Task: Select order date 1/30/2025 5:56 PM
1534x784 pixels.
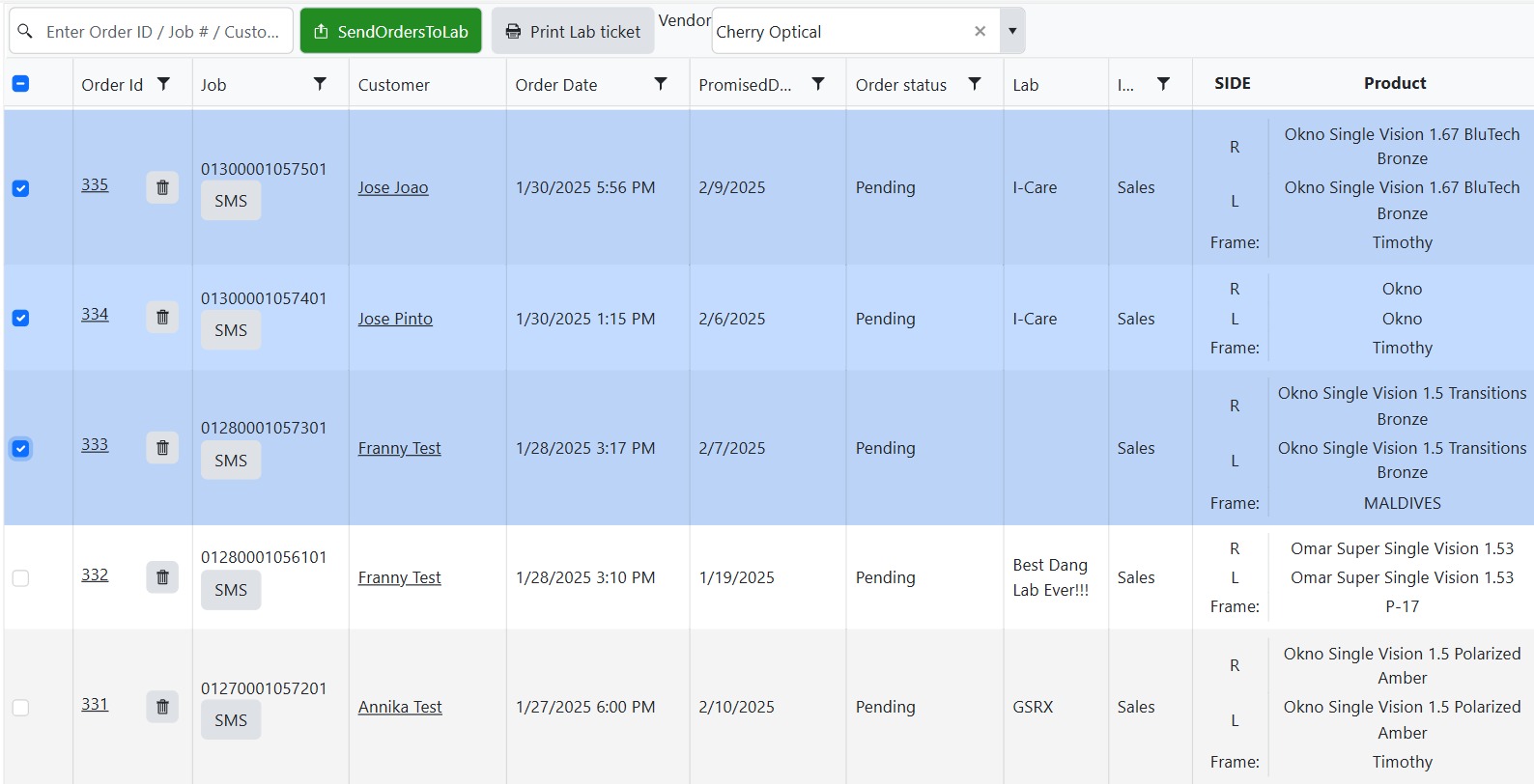Action: pos(585,187)
